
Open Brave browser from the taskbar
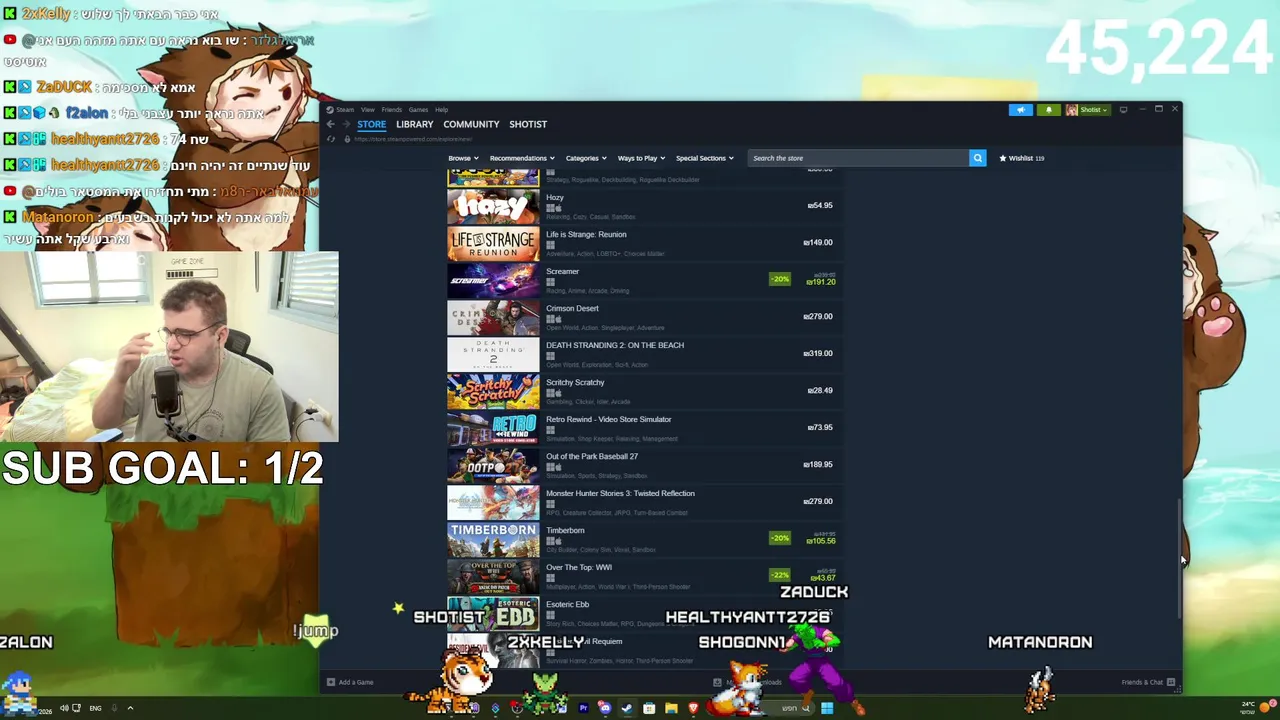pyautogui.click(x=693, y=708)
